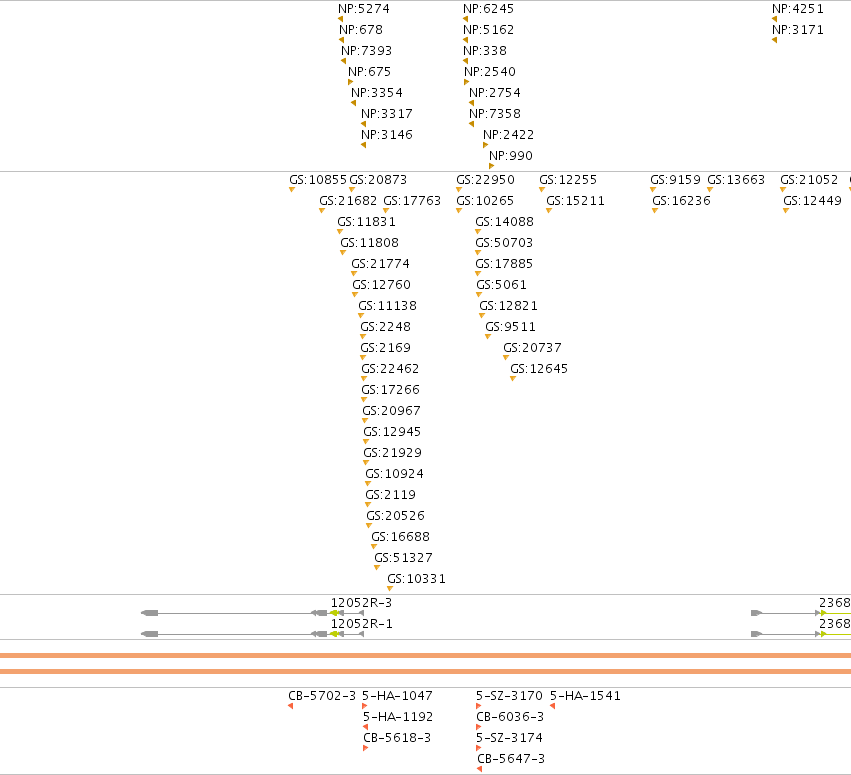851x775 pixels.
Task: Click NP:675 insertion marker label
Action: coord(369,72)
